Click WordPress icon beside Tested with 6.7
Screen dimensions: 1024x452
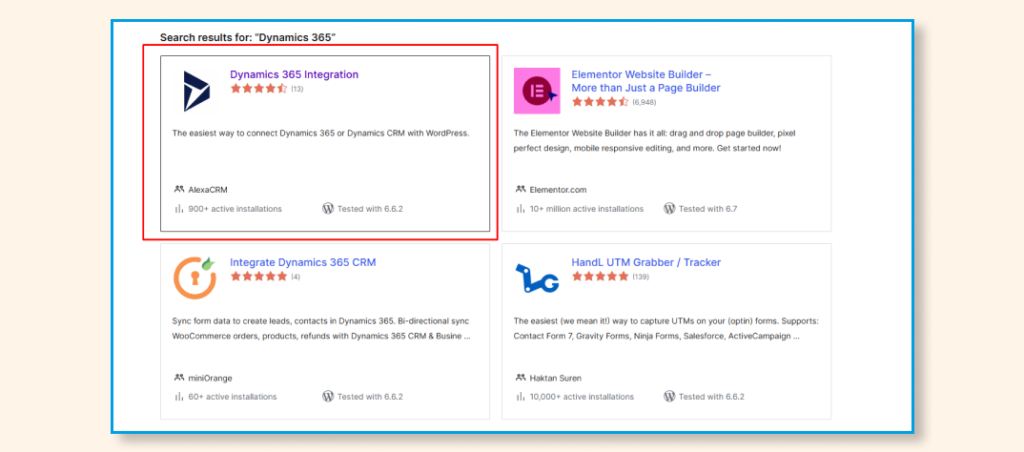pyautogui.click(x=669, y=208)
